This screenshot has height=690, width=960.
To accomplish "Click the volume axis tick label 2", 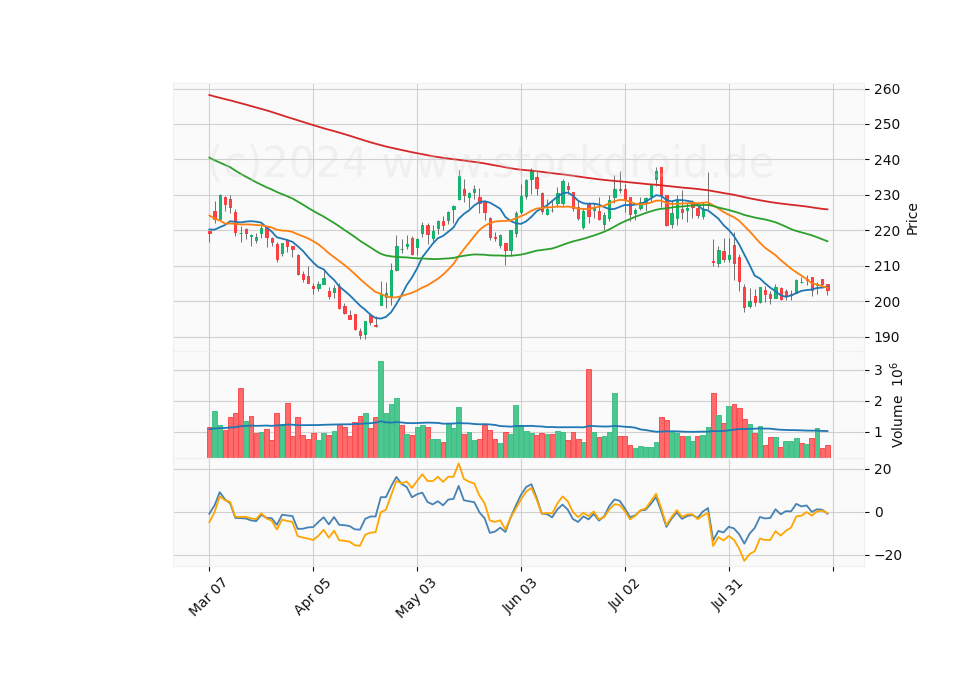I will coord(879,402).
